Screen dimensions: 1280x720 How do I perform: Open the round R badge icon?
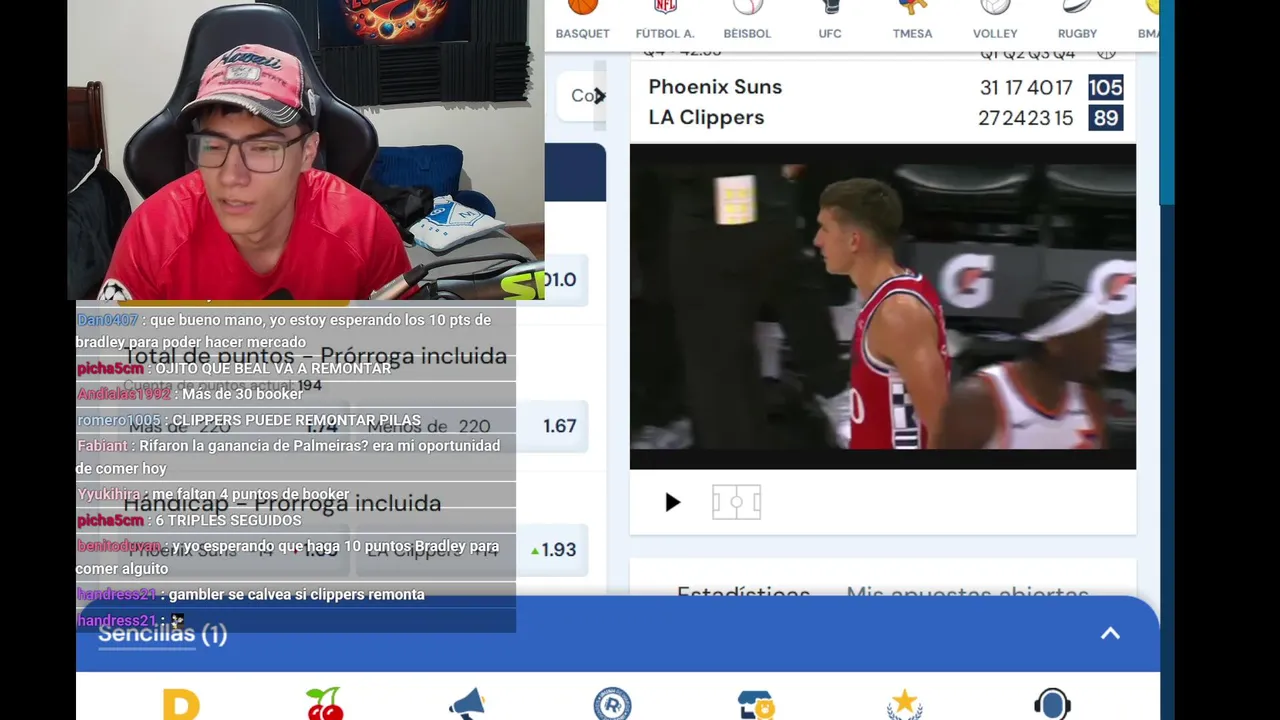click(612, 704)
